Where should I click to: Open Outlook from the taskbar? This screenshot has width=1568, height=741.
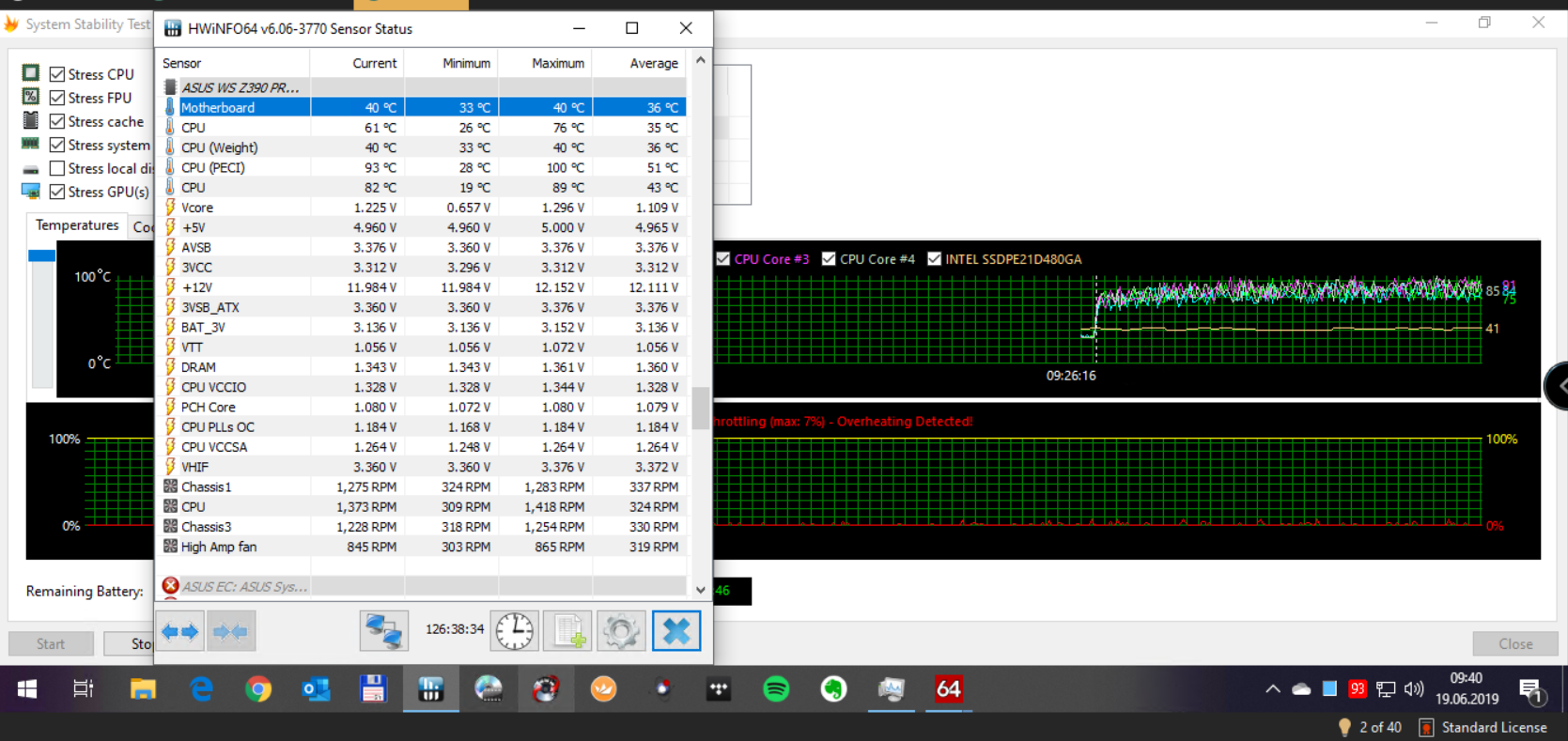[316, 689]
